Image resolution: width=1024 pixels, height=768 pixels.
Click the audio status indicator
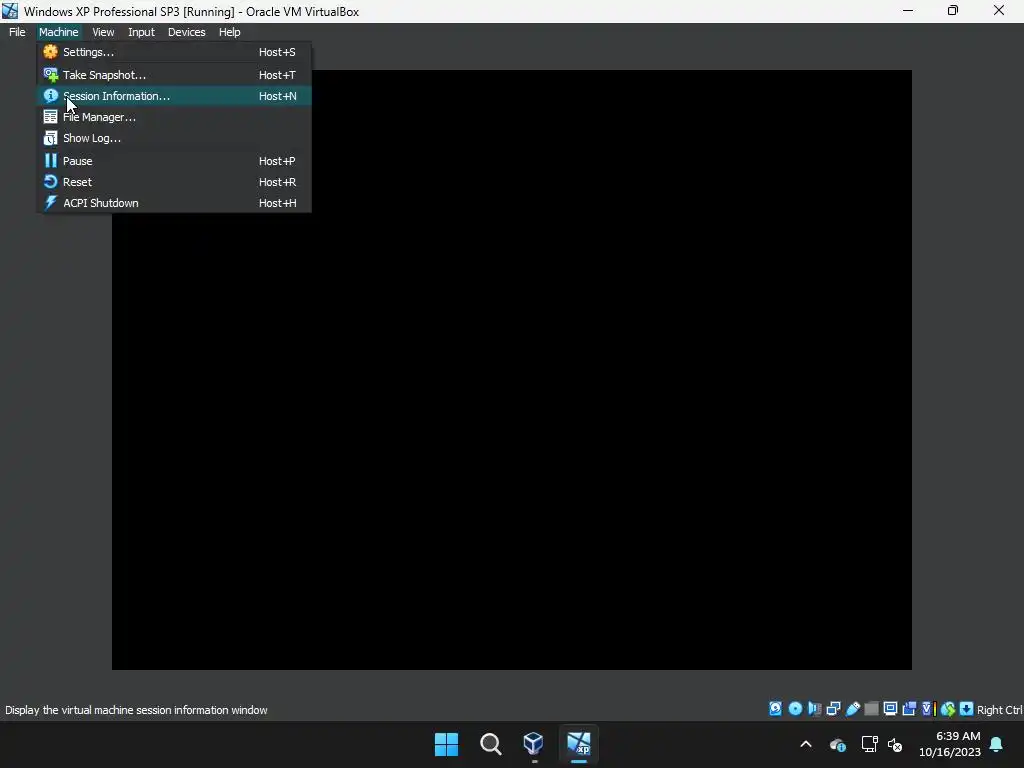coord(814,709)
